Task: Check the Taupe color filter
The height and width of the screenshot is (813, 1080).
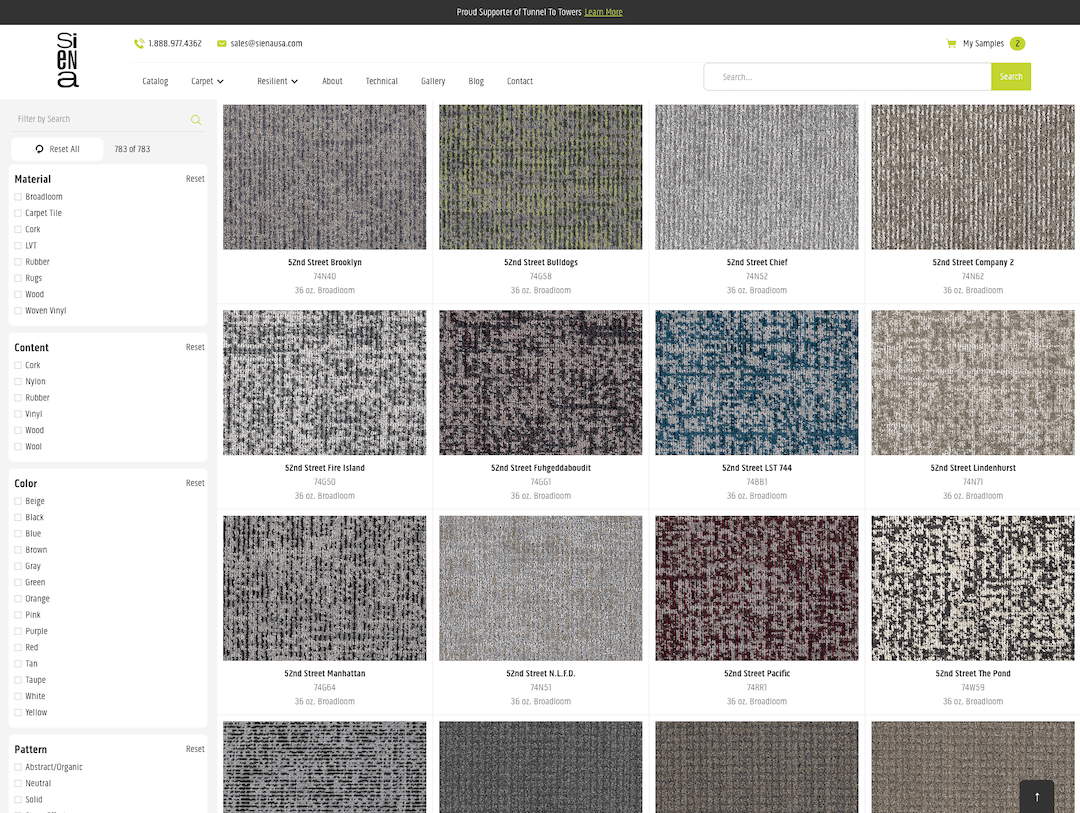Action: click(18, 680)
